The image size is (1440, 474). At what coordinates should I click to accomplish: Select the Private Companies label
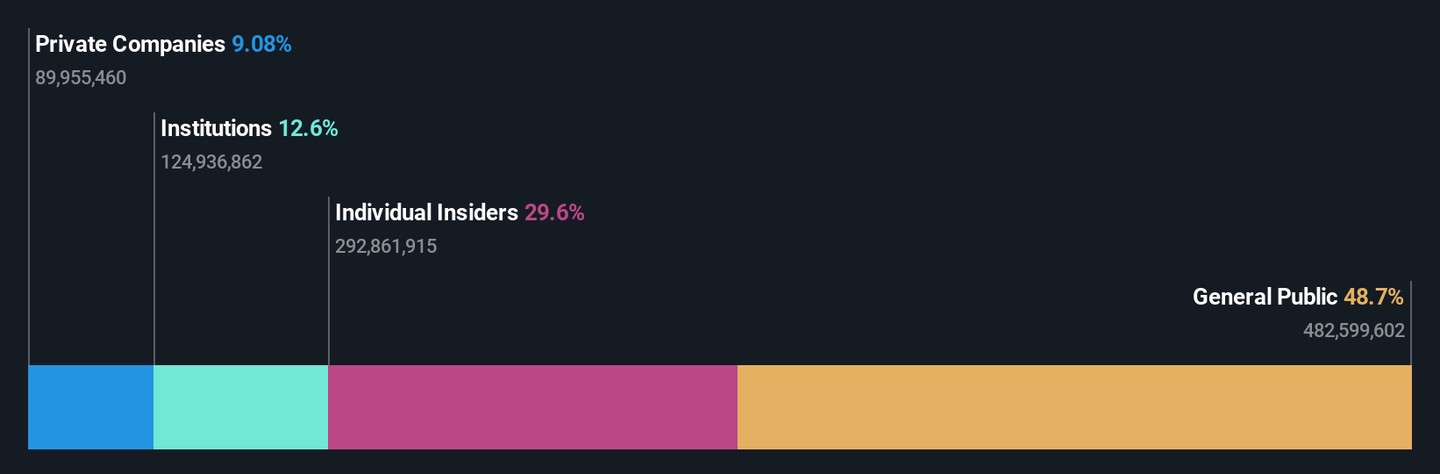[x=130, y=44]
